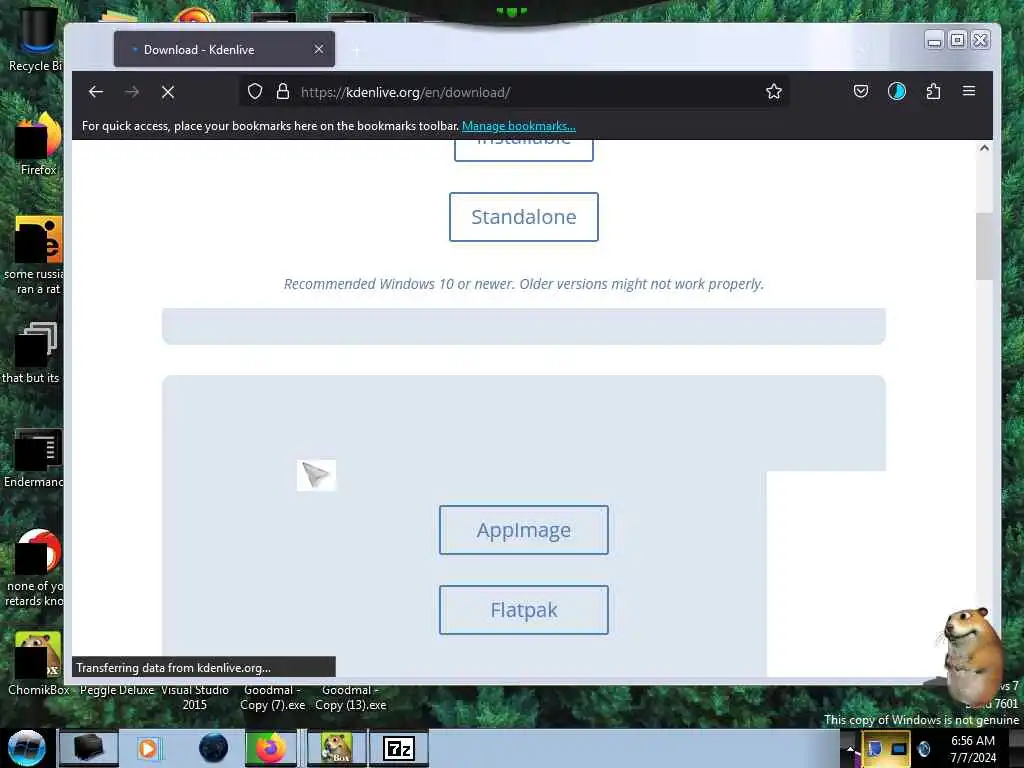Image resolution: width=1024 pixels, height=768 pixels.
Task: Open the Save to Pocket icon
Action: click(x=861, y=91)
